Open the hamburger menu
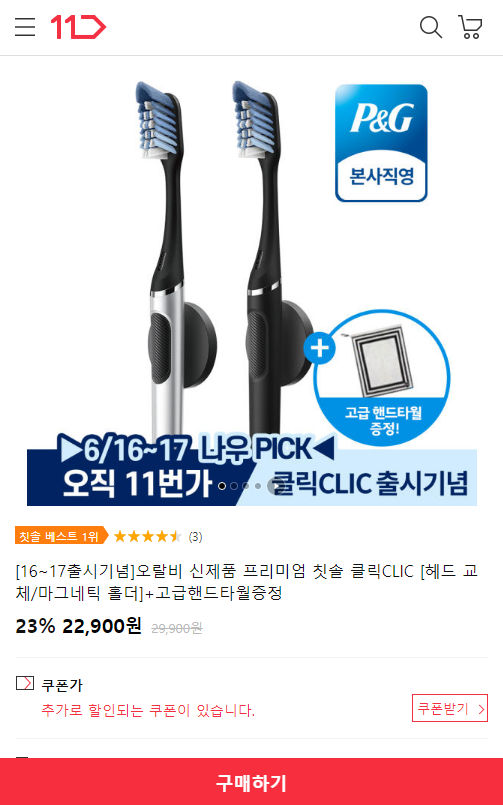This screenshot has height=805, width=503. click(25, 27)
